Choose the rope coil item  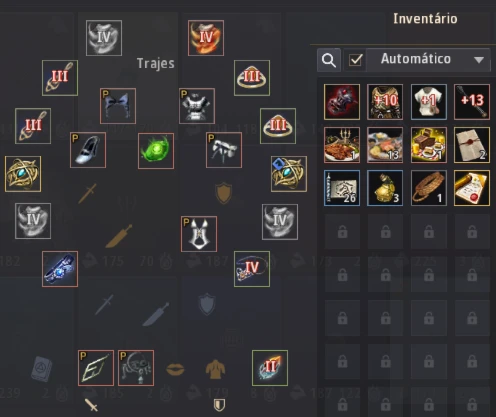(428, 188)
